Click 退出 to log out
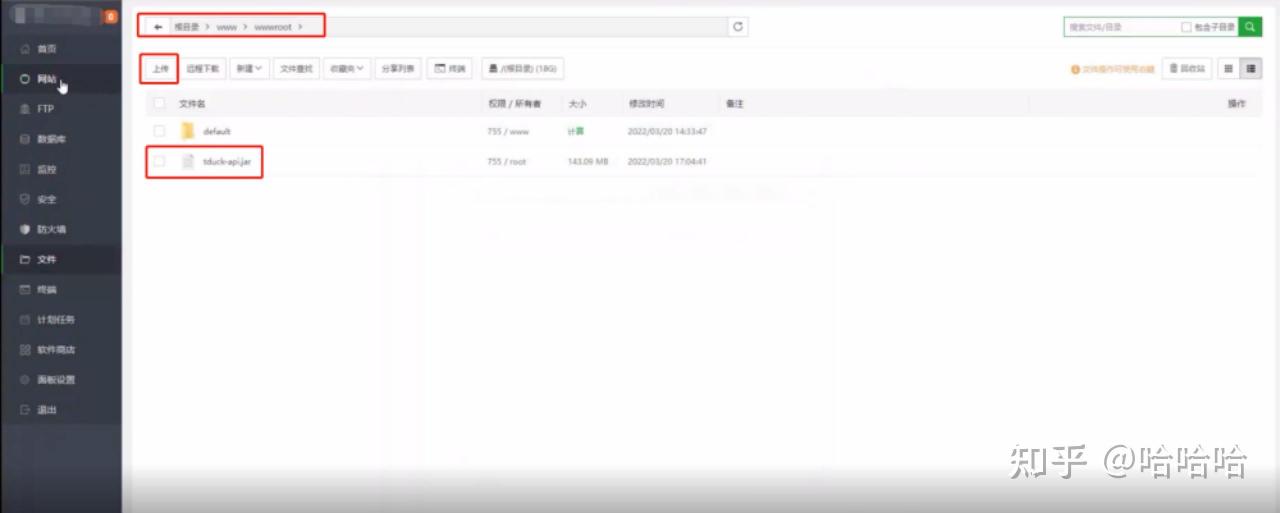Screen dimensions: 1280x513 click(61, 409)
